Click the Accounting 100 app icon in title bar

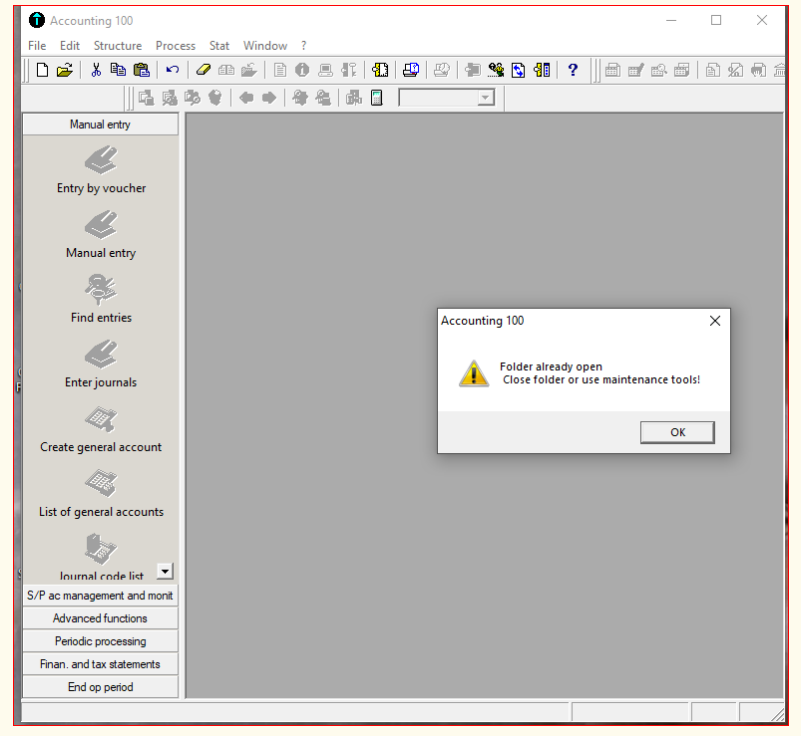(x=37, y=20)
